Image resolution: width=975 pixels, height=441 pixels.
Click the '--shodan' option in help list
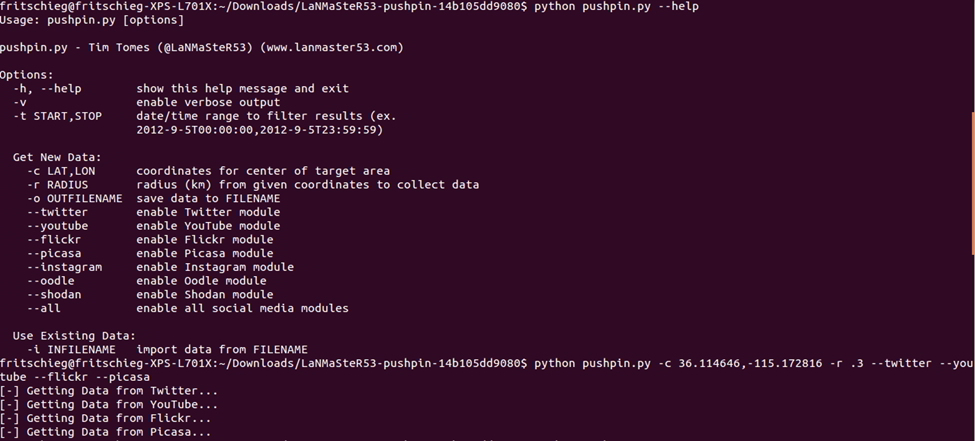(54, 294)
